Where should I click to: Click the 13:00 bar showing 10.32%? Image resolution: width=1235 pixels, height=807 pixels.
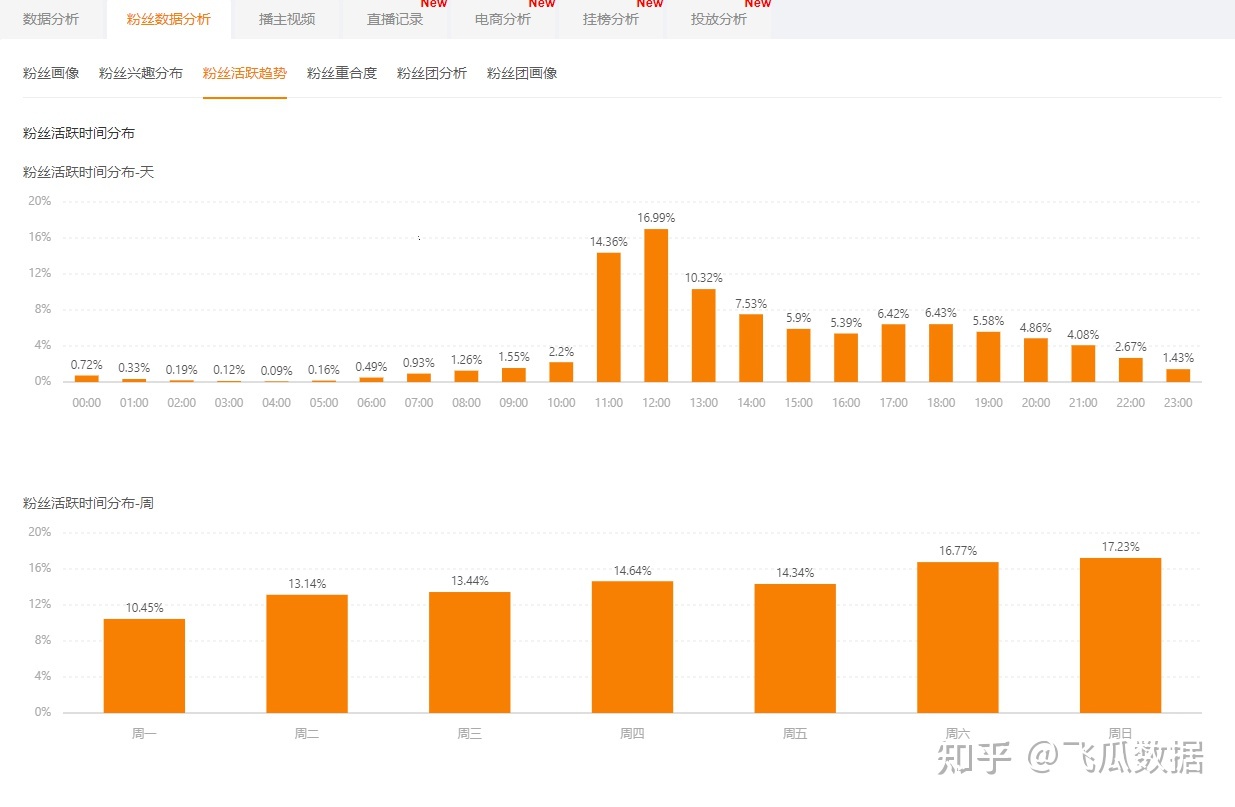coord(704,335)
